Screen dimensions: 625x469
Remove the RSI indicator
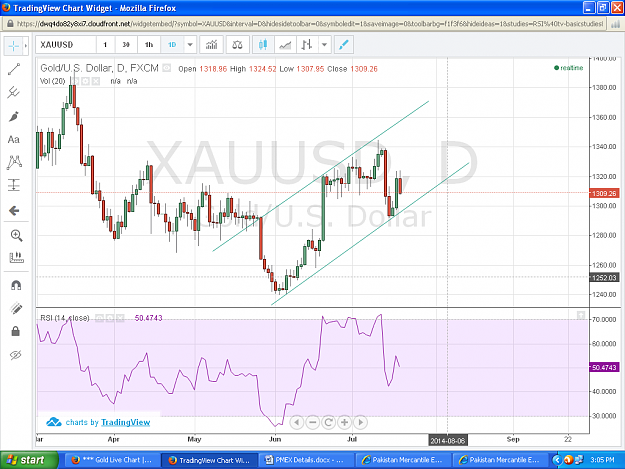click(x=120, y=318)
